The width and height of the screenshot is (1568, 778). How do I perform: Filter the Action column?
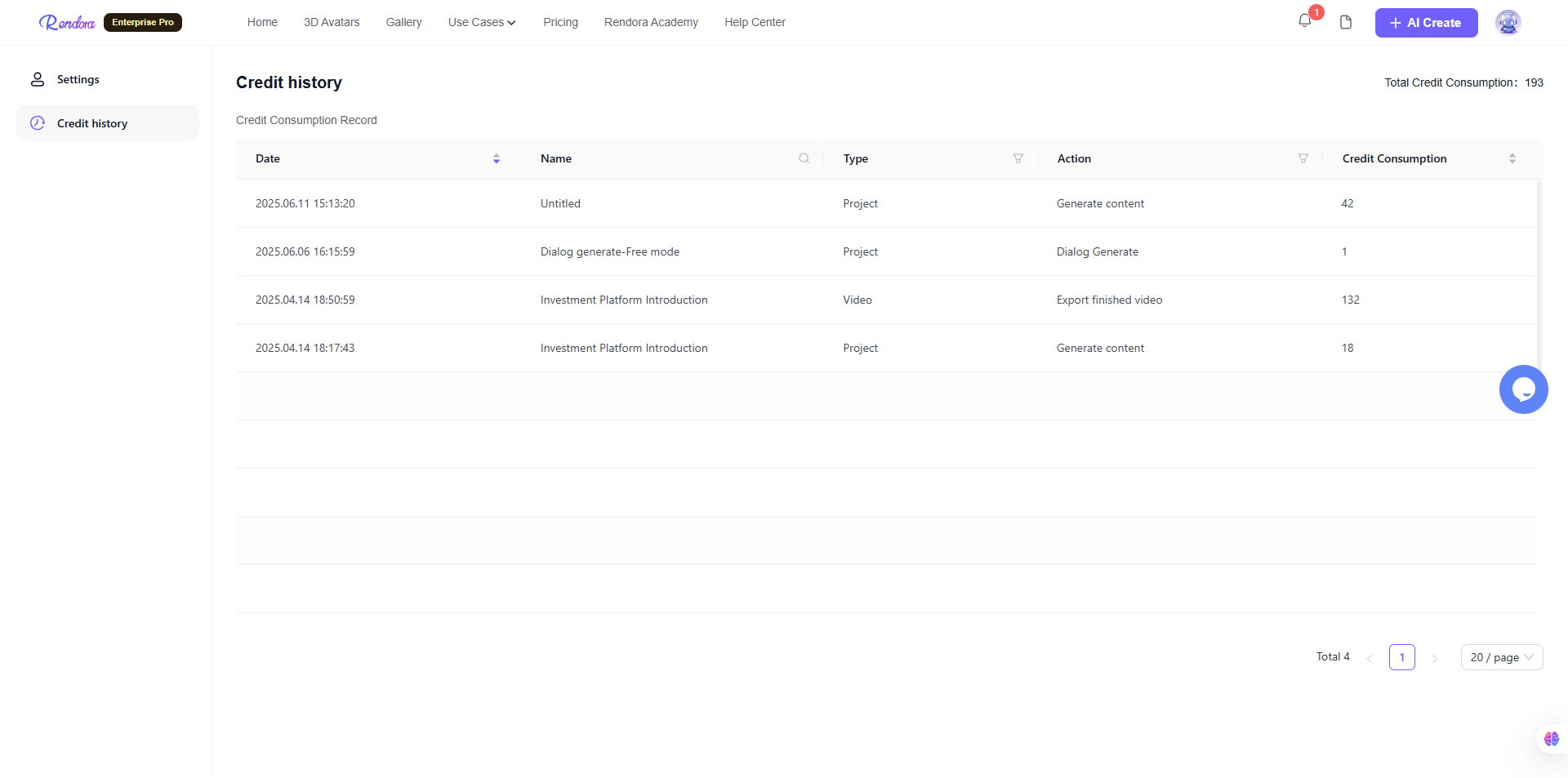(x=1303, y=158)
